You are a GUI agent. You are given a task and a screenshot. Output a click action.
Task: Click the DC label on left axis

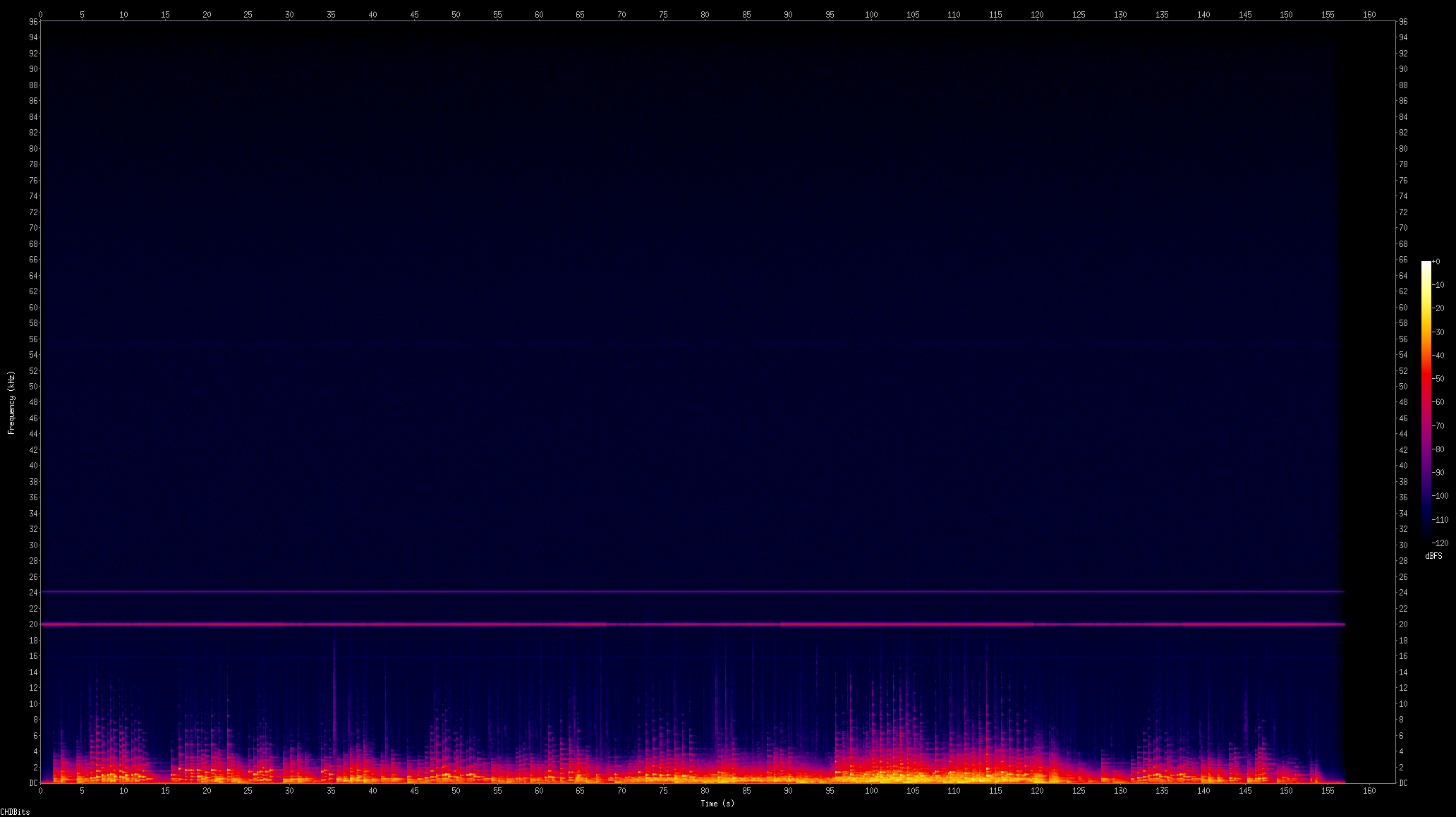pos(33,783)
